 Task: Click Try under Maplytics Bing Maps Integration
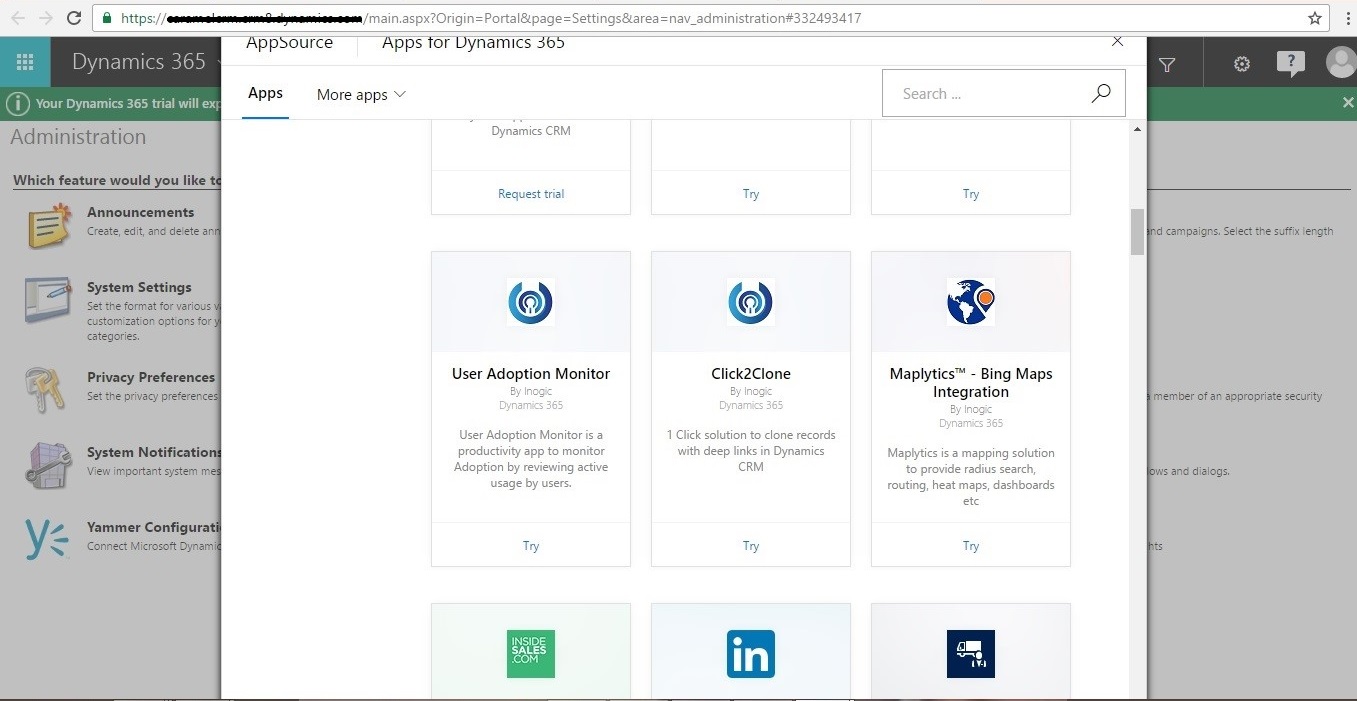coord(970,546)
